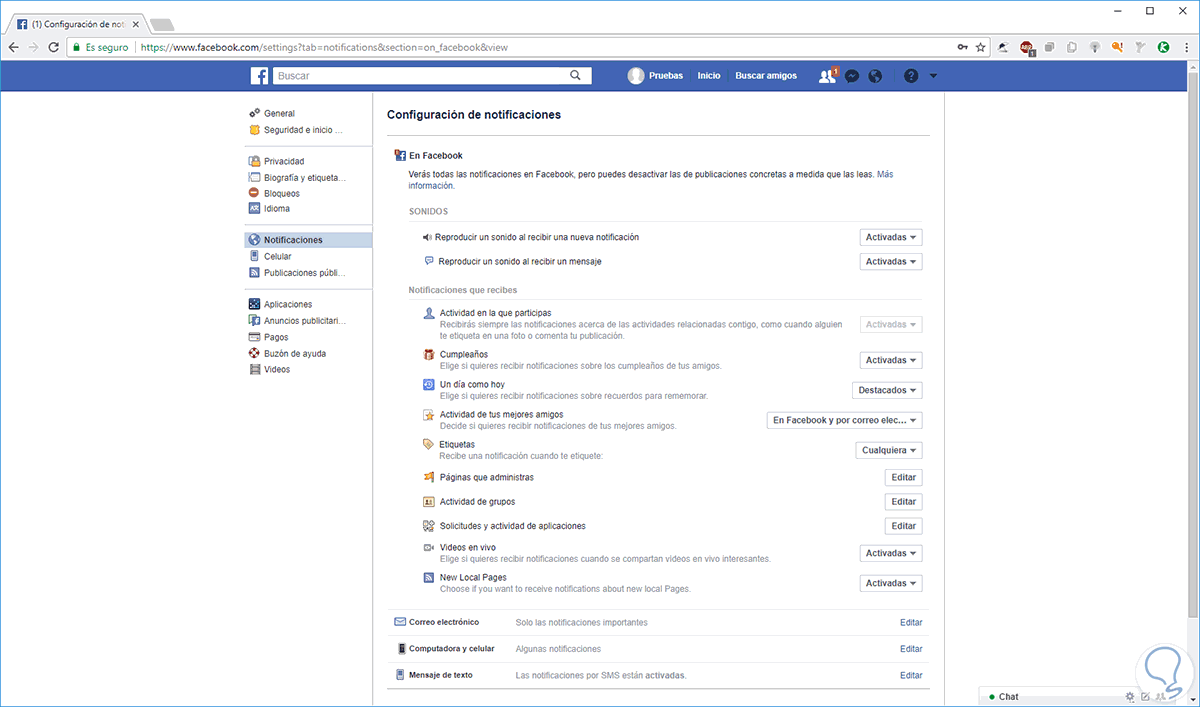Screen dimensions: 1200x707
Task: Open the message sound Activadas dropdown
Action: pyautogui.click(x=891, y=262)
